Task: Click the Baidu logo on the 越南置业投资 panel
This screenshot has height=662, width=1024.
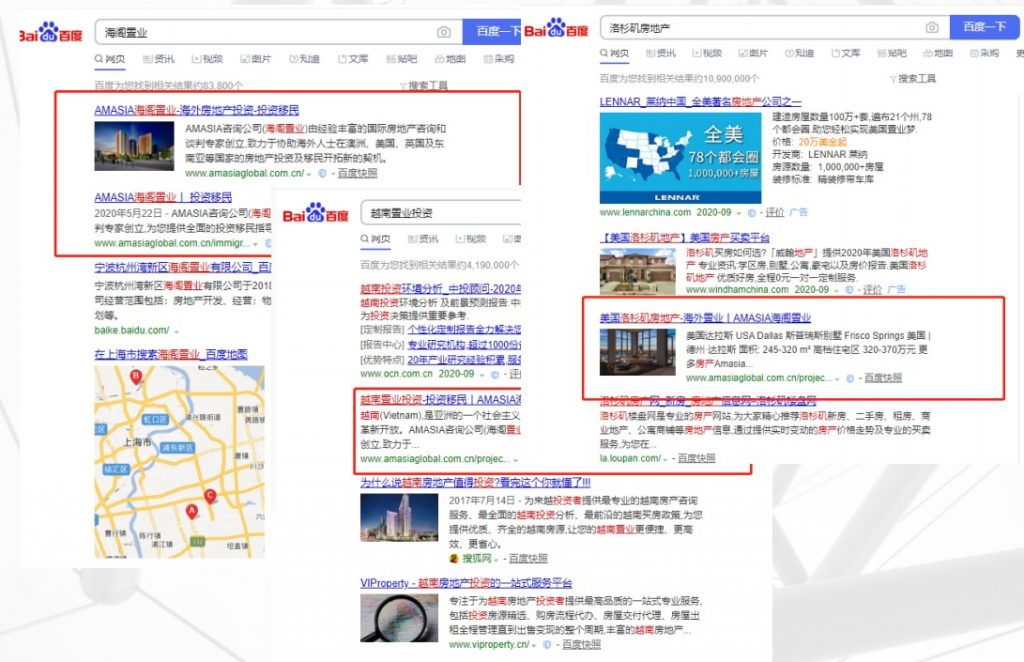Action: (316, 216)
